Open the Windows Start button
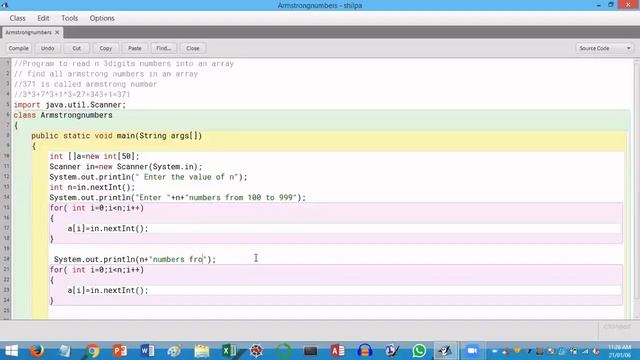The width and height of the screenshot is (640, 360). (11, 351)
